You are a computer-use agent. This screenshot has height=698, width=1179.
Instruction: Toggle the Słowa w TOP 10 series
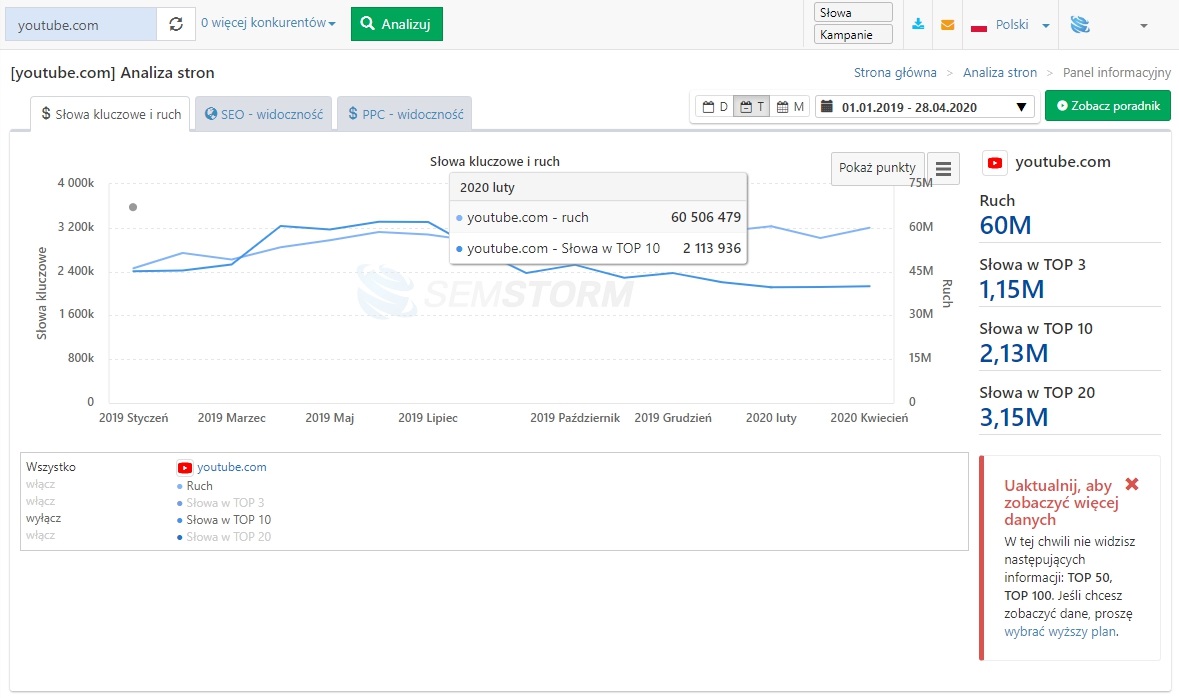point(228,520)
